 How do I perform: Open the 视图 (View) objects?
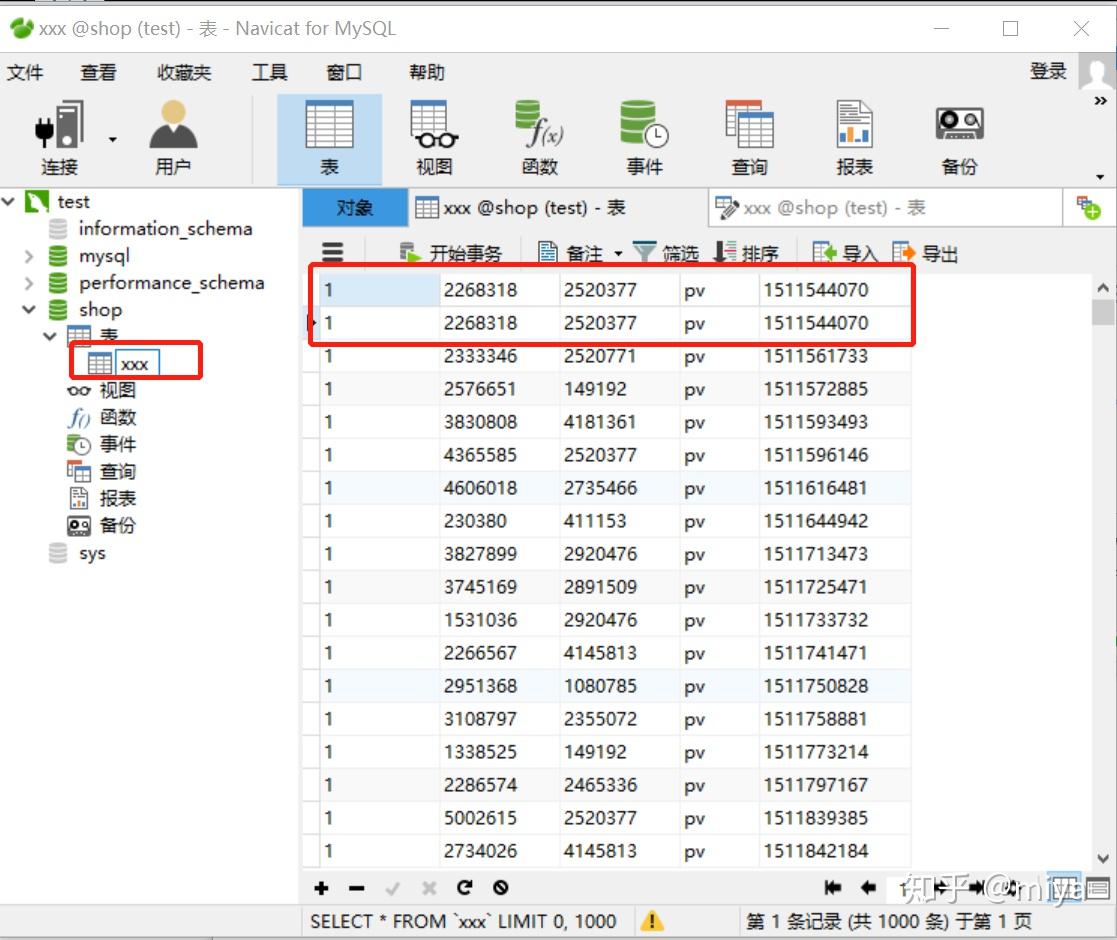[x=434, y=138]
